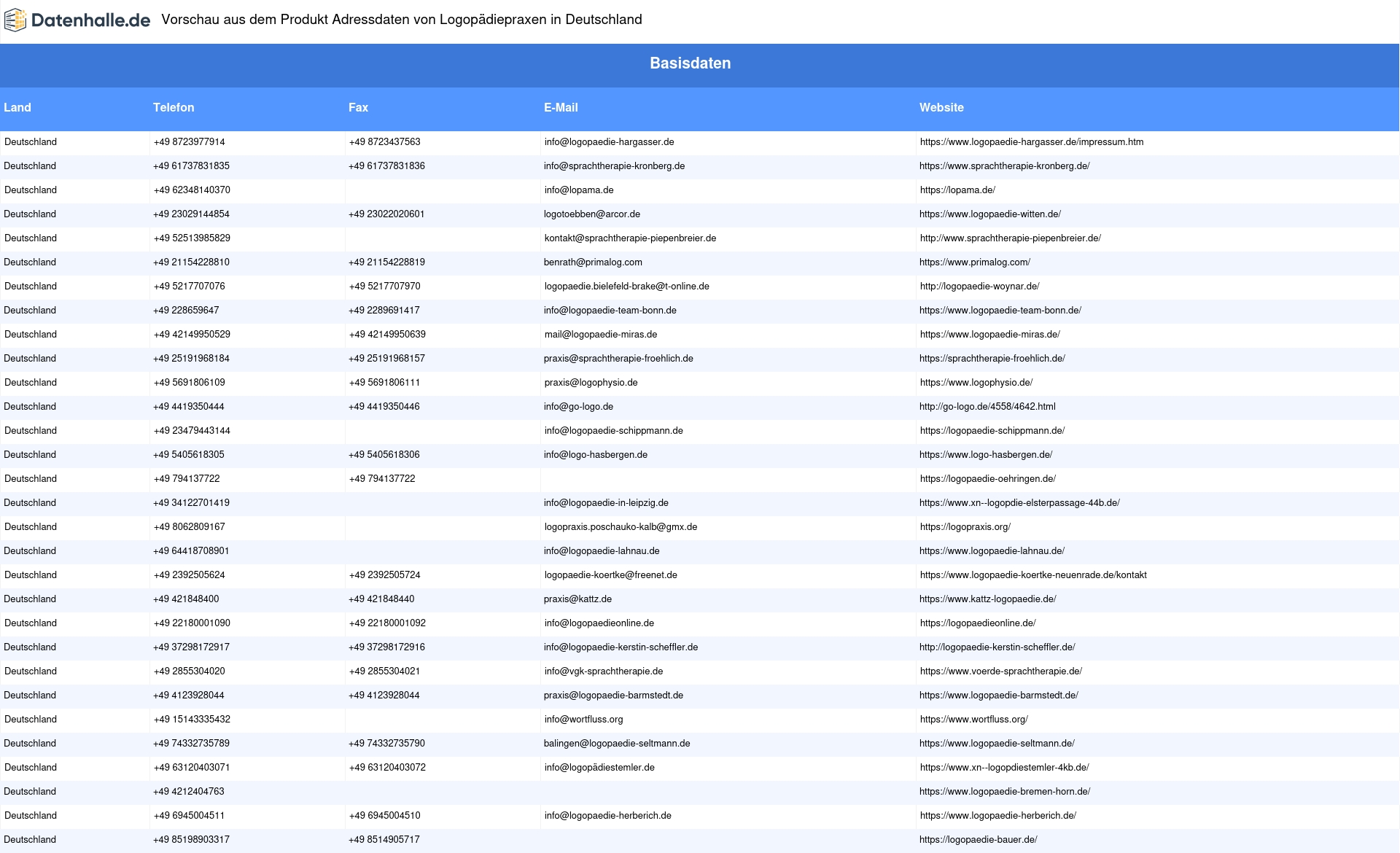This screenshot has height=853, width=1400.
Task: Select fax number +49 37298172916
Action: 386,647
